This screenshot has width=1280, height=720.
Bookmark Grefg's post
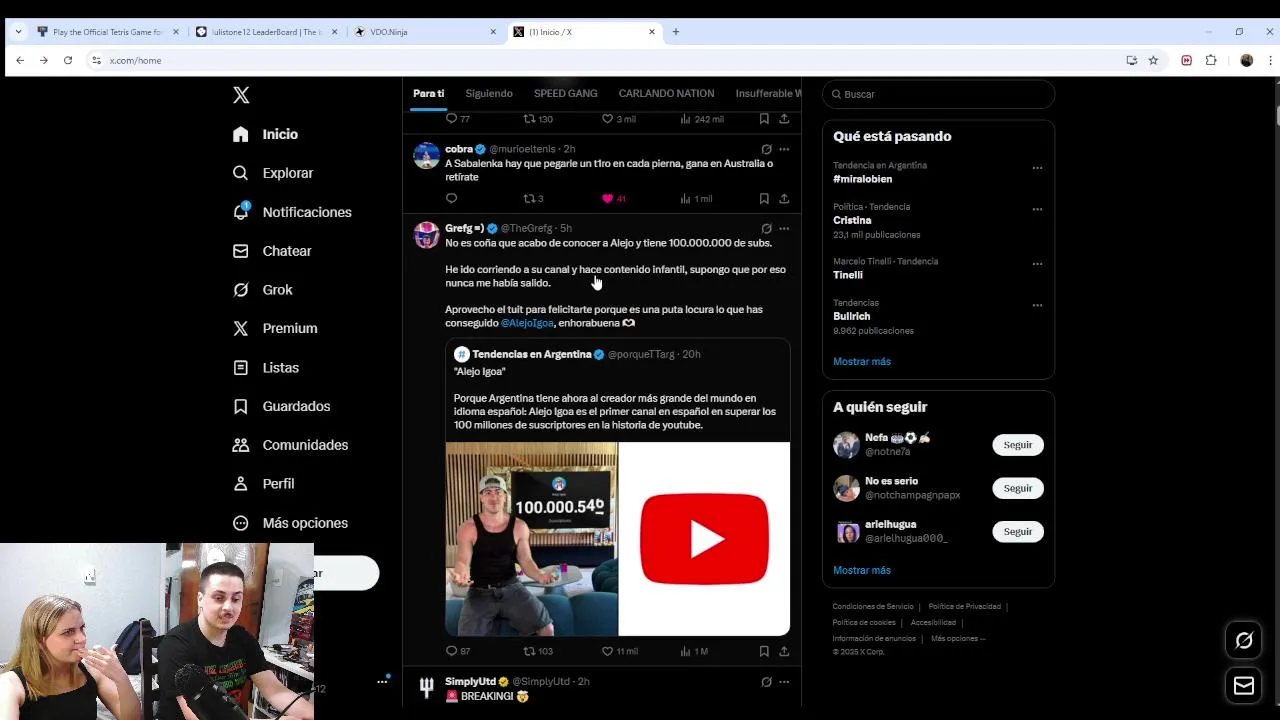[x=764, y=651]
